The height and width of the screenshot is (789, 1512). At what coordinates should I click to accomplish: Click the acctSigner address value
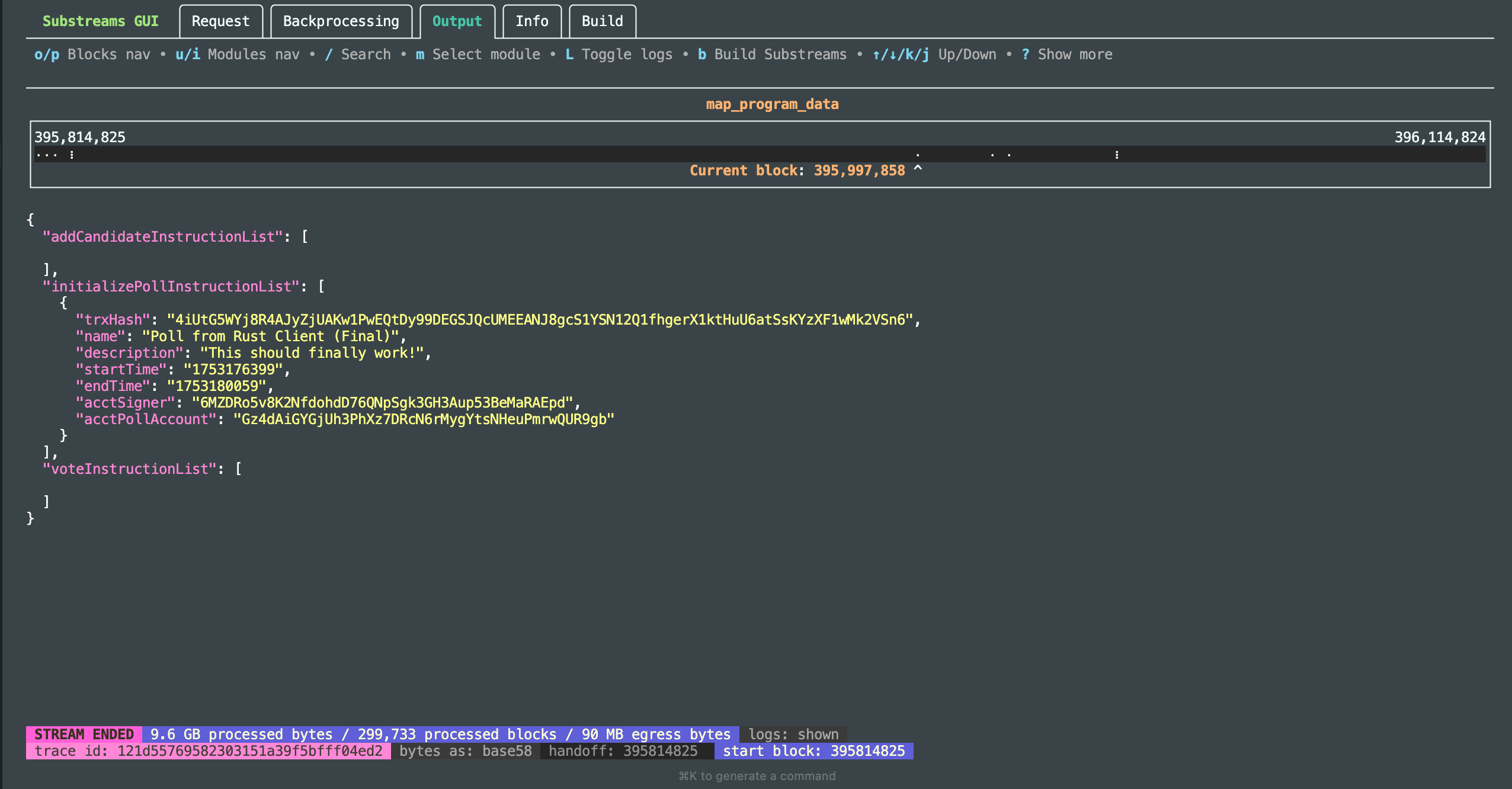(382, 403)
